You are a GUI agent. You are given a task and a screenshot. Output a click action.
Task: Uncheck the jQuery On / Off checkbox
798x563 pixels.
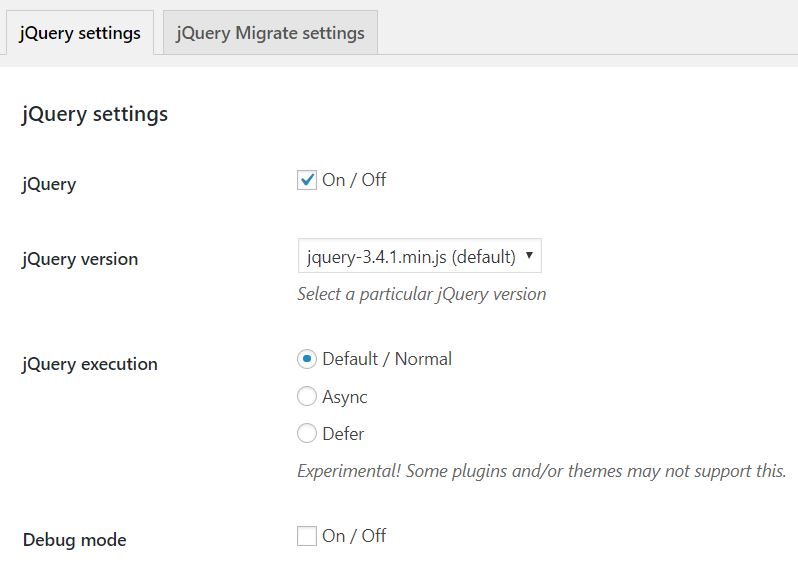click(307, 180)
